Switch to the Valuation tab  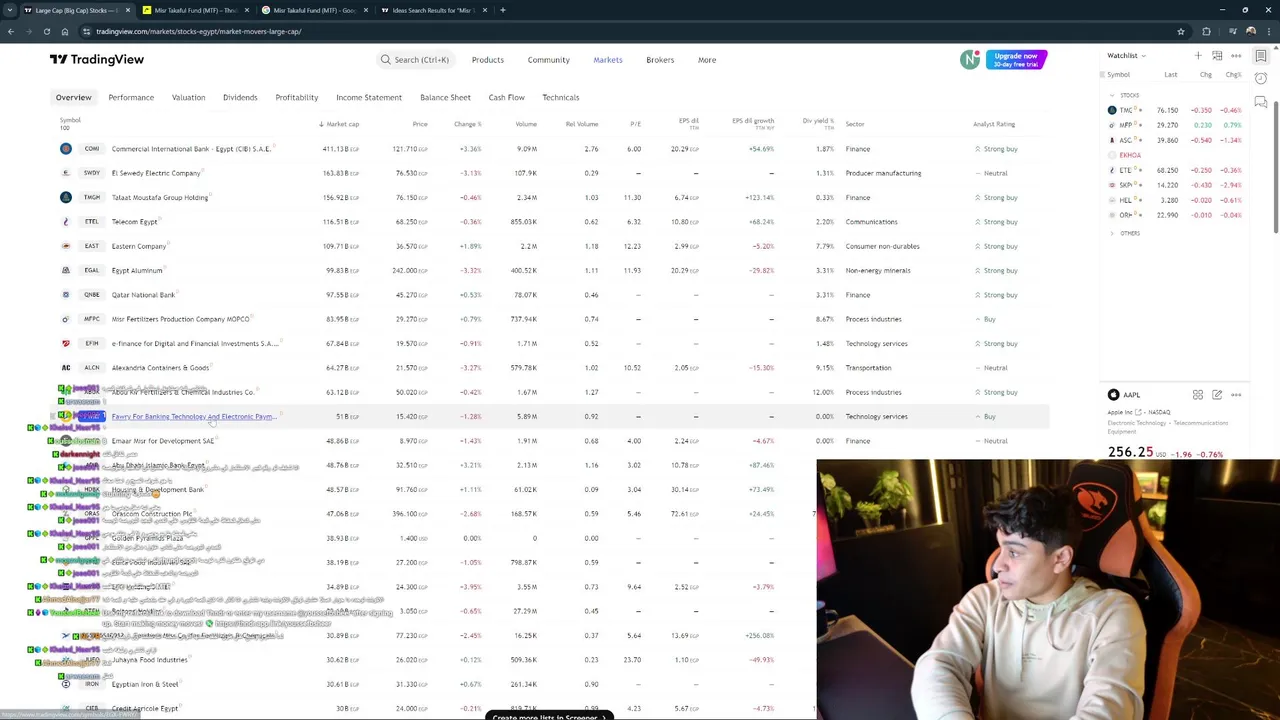pyautogui.click(x=188, y=97)
